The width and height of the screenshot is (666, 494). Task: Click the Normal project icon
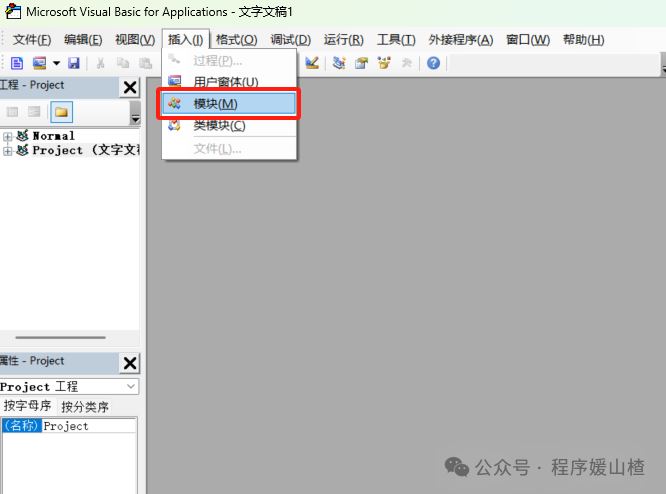[23, 135]
